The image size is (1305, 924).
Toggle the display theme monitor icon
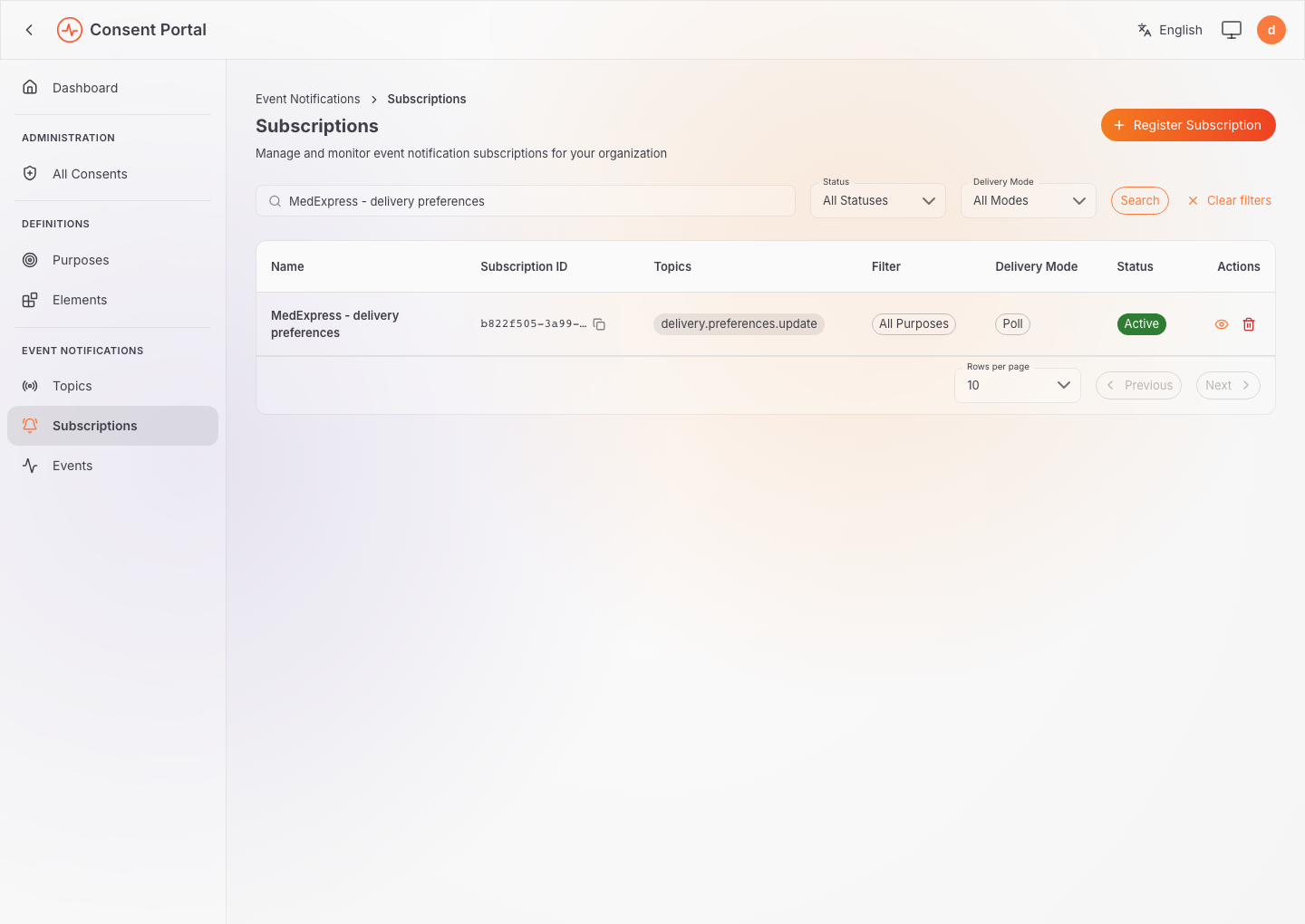[1232, 30]
